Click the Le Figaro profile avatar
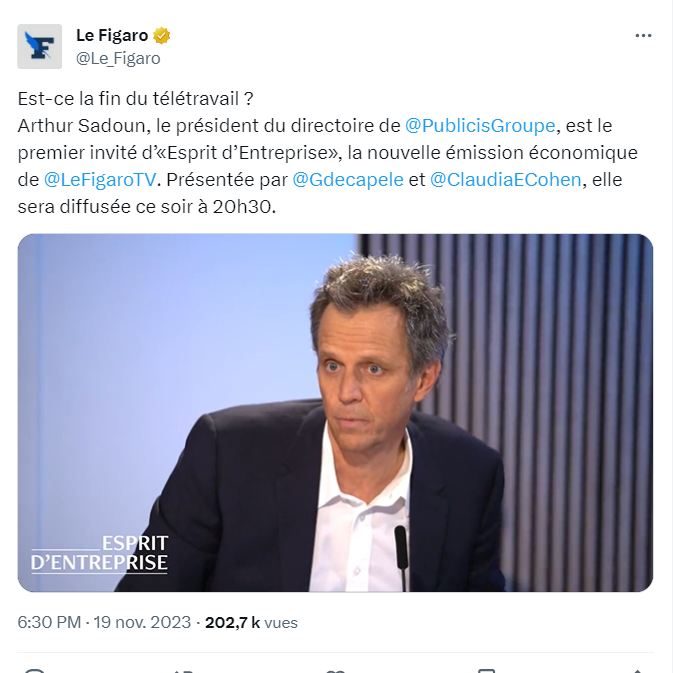This screenshot has height=673, width=673. coord(39,46)
